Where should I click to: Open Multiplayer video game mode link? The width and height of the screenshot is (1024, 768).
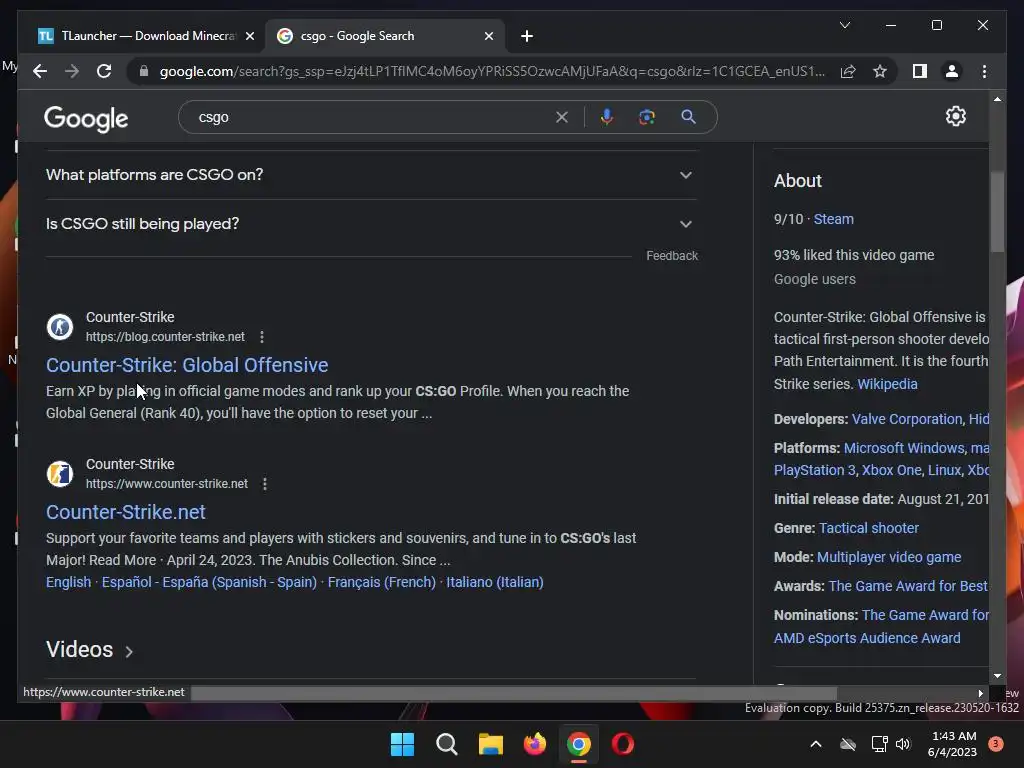[x=889, y=557]
